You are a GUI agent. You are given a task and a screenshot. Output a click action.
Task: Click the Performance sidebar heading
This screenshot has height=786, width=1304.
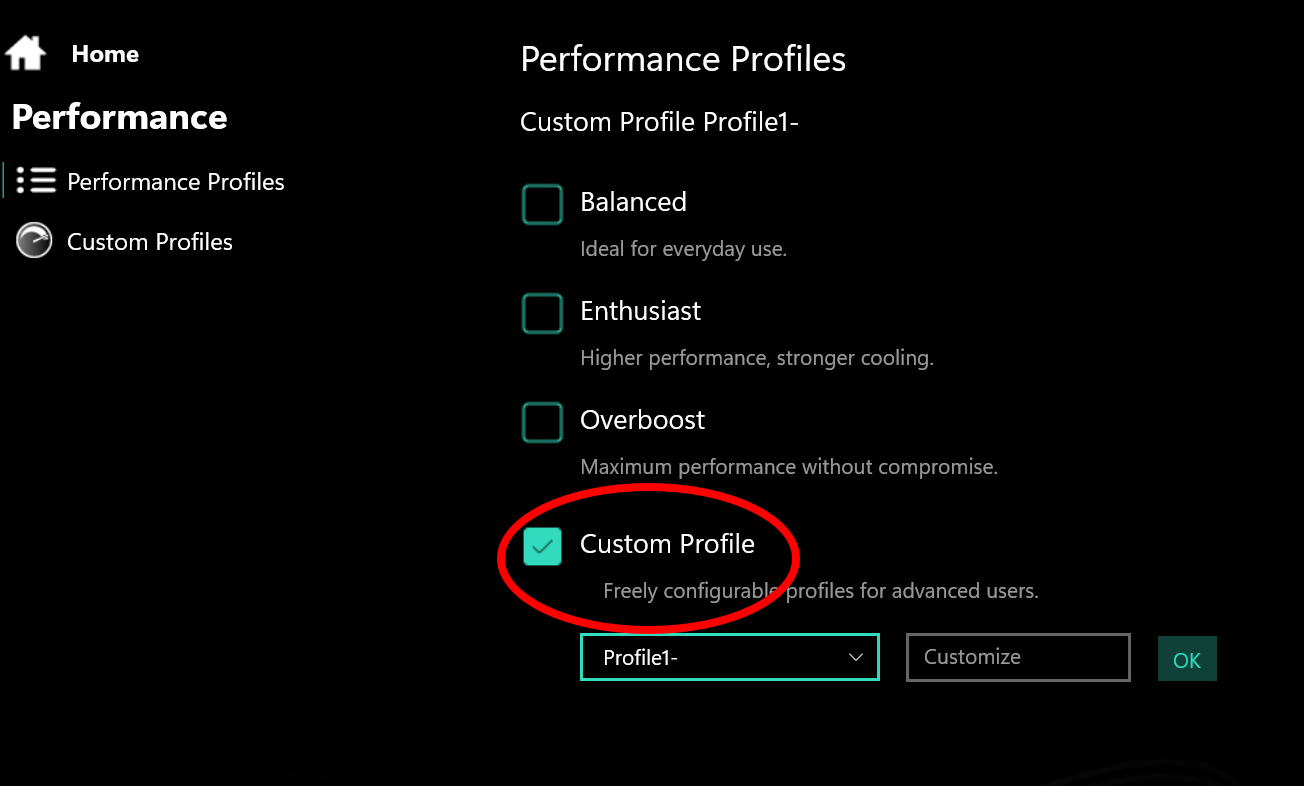[x=119, y=117]
